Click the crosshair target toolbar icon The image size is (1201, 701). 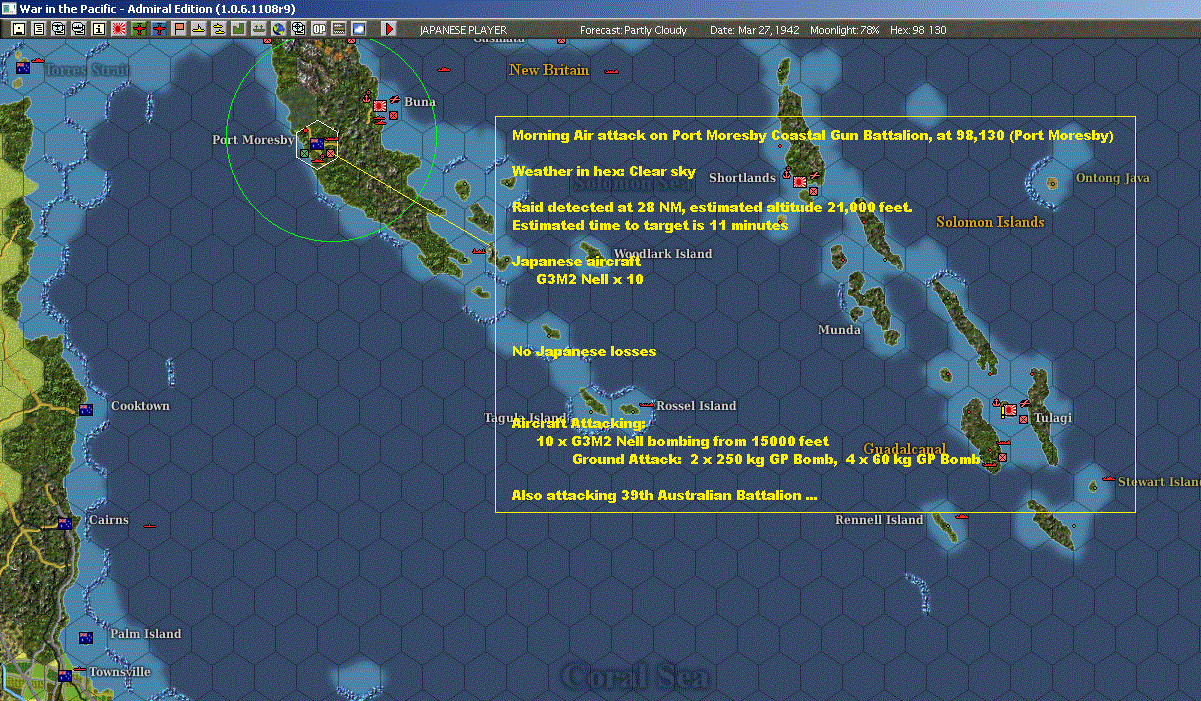(x=298, y=29)
